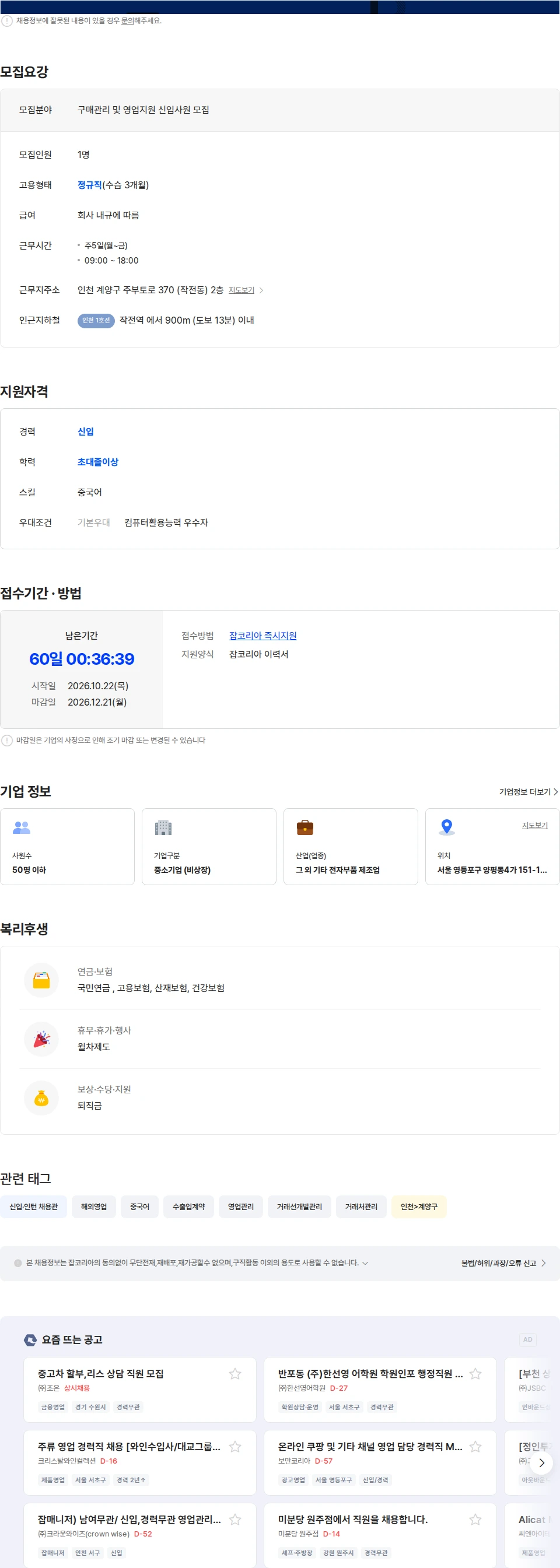Open the 잡매니저 남여무관 영업관리 posting title
This screenshot has width=560, height=1568.
[x=129, y=1521]
